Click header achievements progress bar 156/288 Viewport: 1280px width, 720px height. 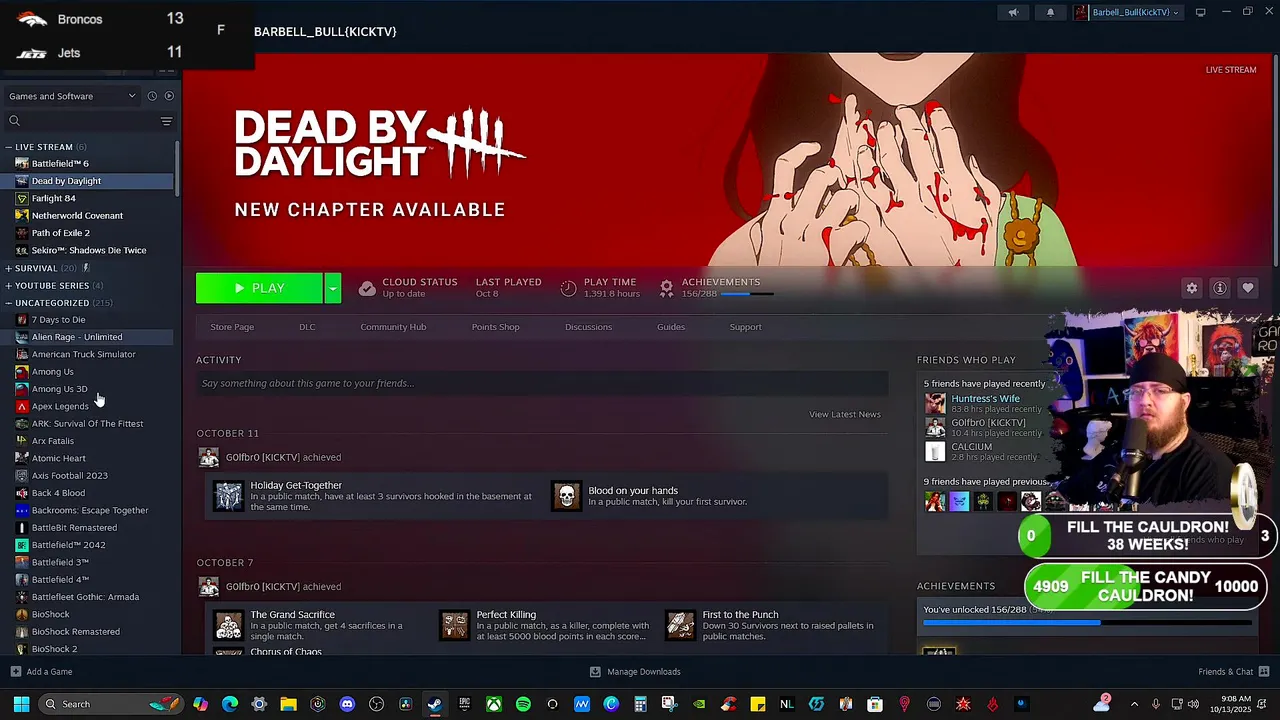[747, 294]
